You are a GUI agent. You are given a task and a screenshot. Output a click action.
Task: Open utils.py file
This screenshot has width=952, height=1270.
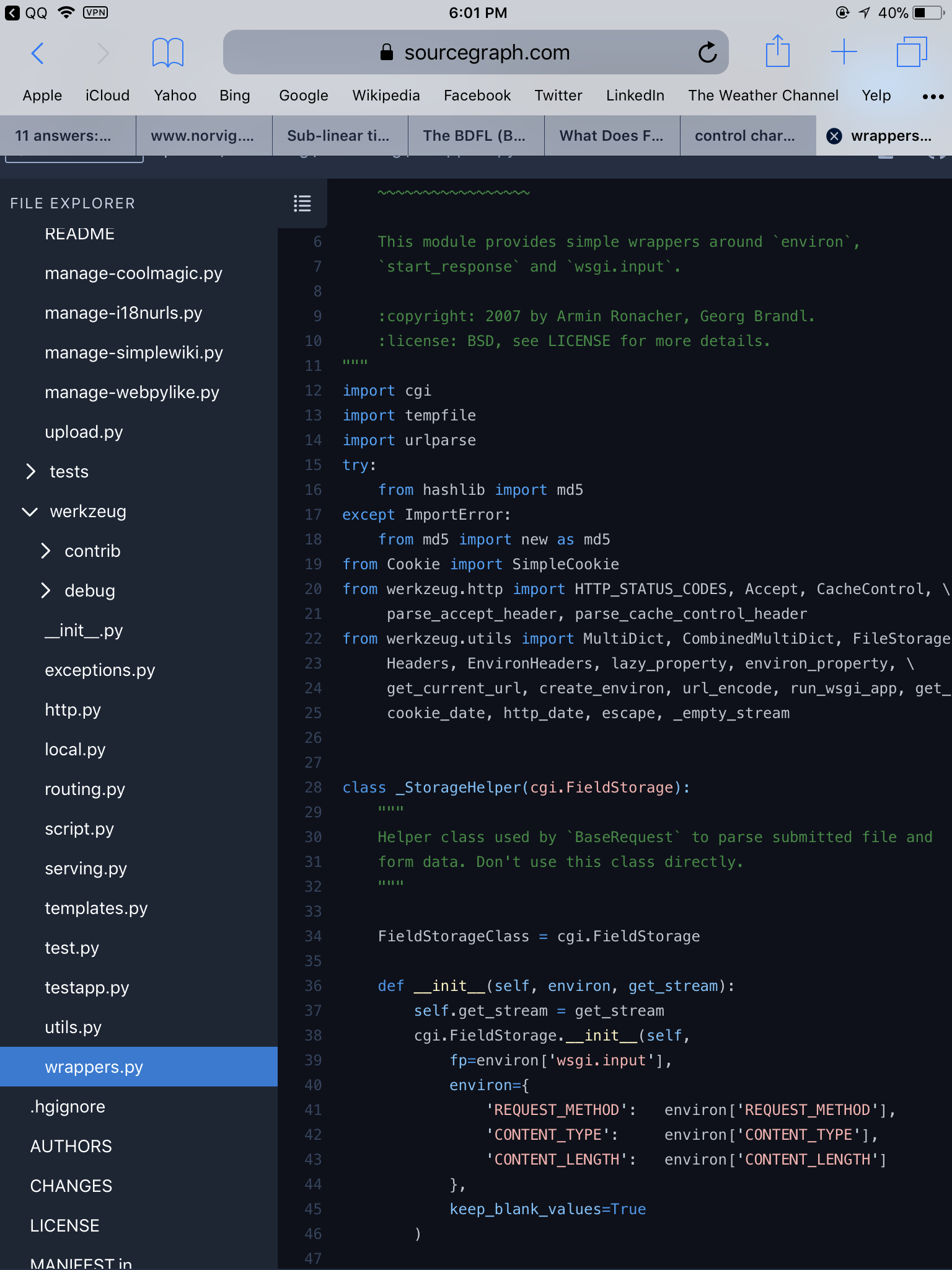click(139, 1028)
